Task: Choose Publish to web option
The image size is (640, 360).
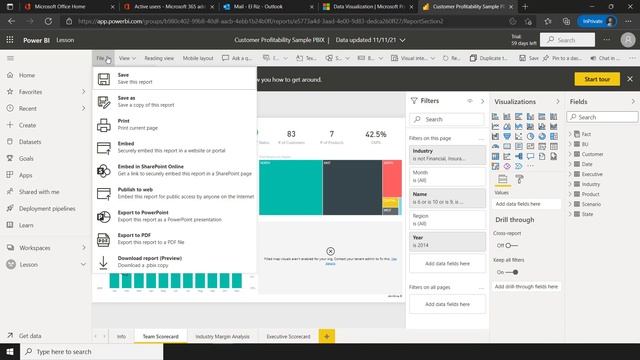Action: point(175,193)
